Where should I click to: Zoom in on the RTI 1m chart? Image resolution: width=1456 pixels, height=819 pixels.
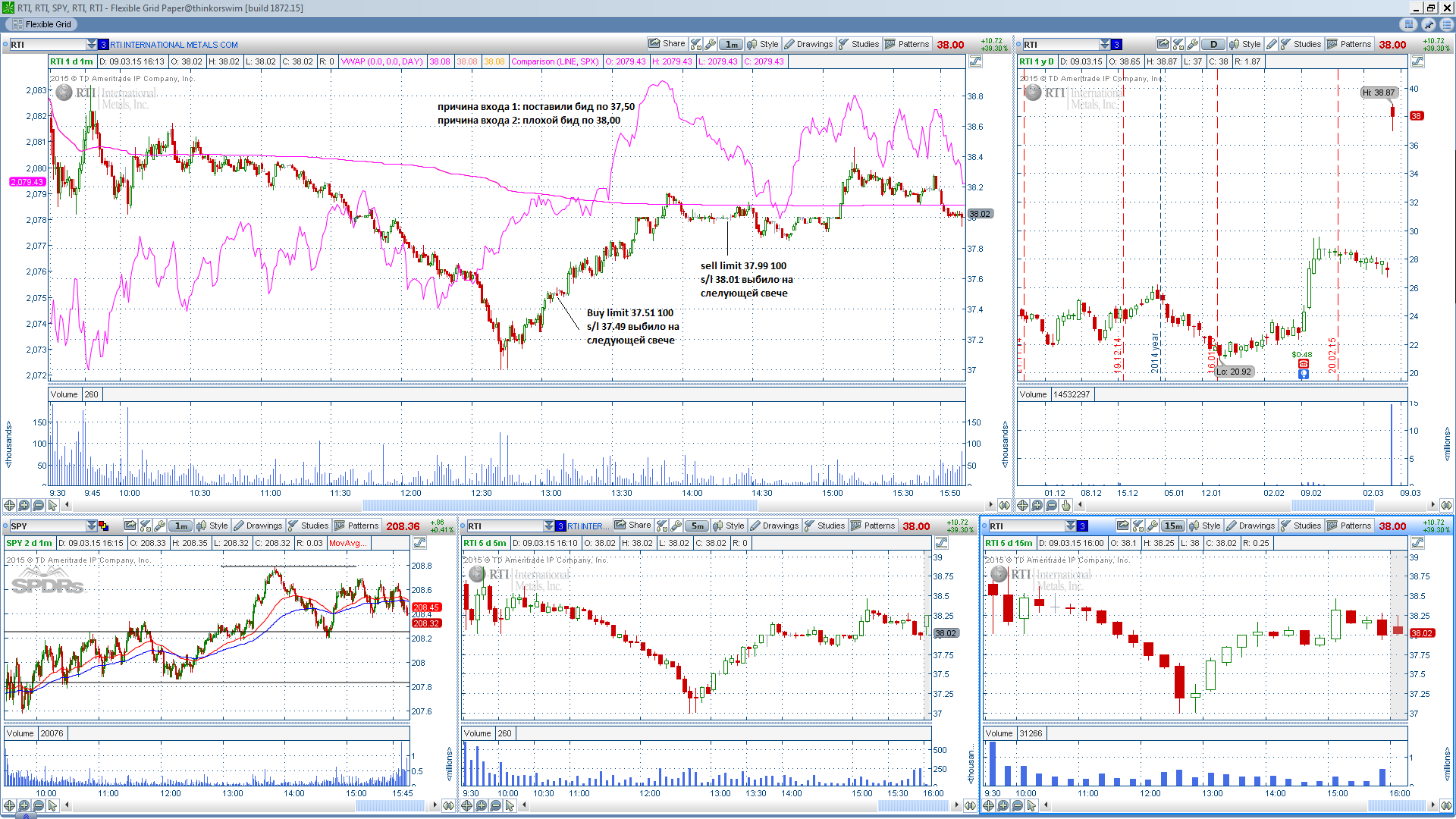click(24, 505)
